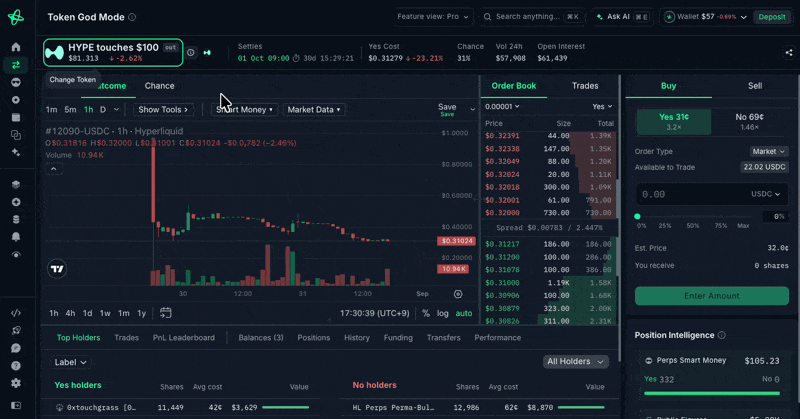Screen dimensions: 800x419
Task: Click the 50% mark on the amount slider
Action: point(692,226)
